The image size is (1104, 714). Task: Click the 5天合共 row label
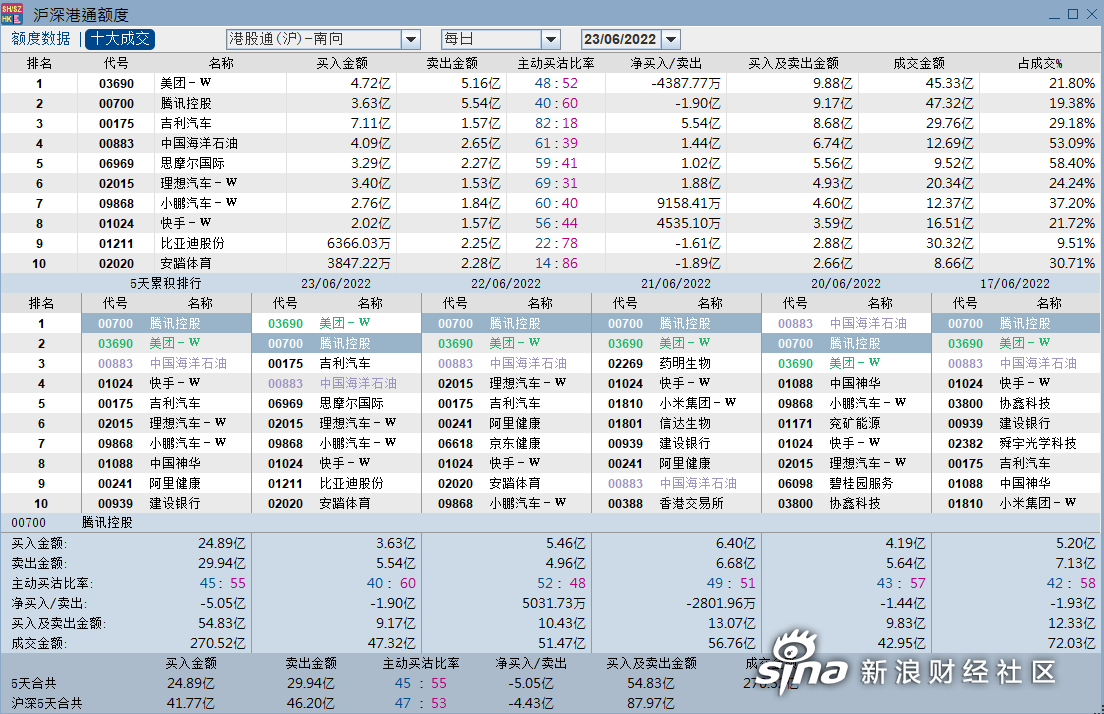point(34,683)
